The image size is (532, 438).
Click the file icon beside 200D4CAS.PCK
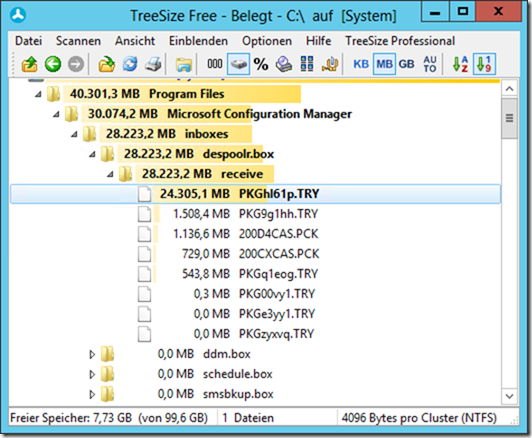tap(145, 234)
